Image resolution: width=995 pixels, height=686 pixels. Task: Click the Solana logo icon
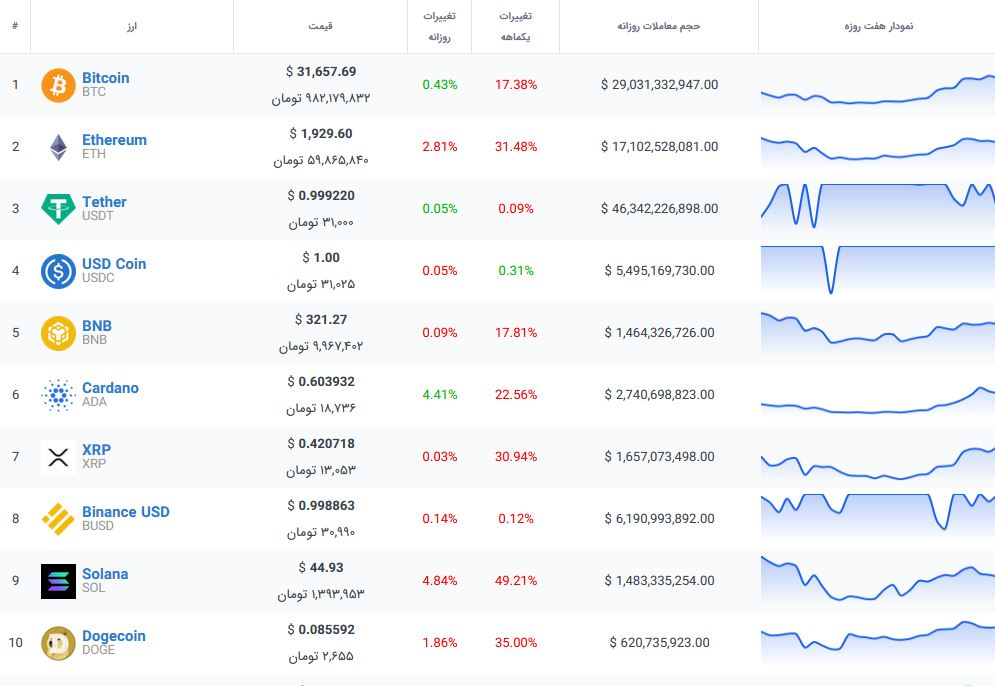point(58,581)
